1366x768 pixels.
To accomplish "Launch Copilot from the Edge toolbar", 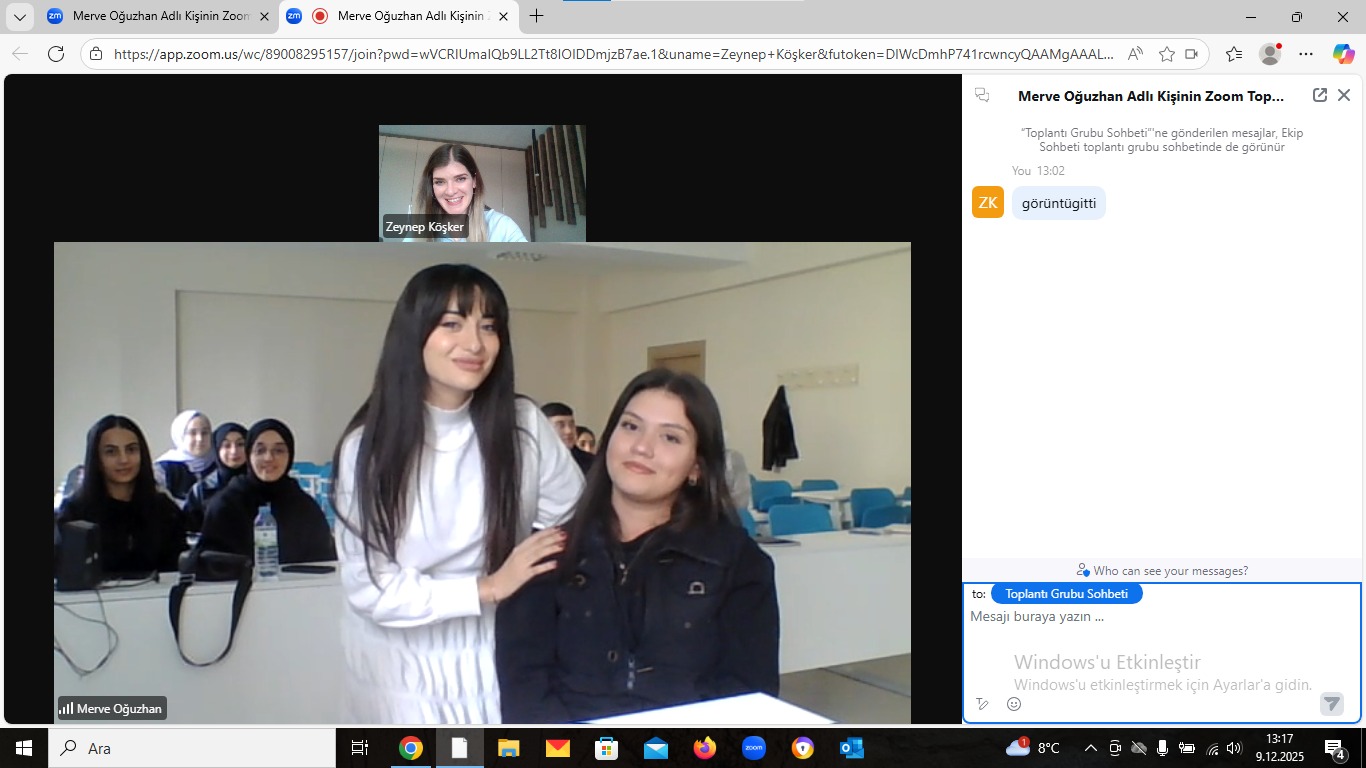I will tap(1343, 54).
